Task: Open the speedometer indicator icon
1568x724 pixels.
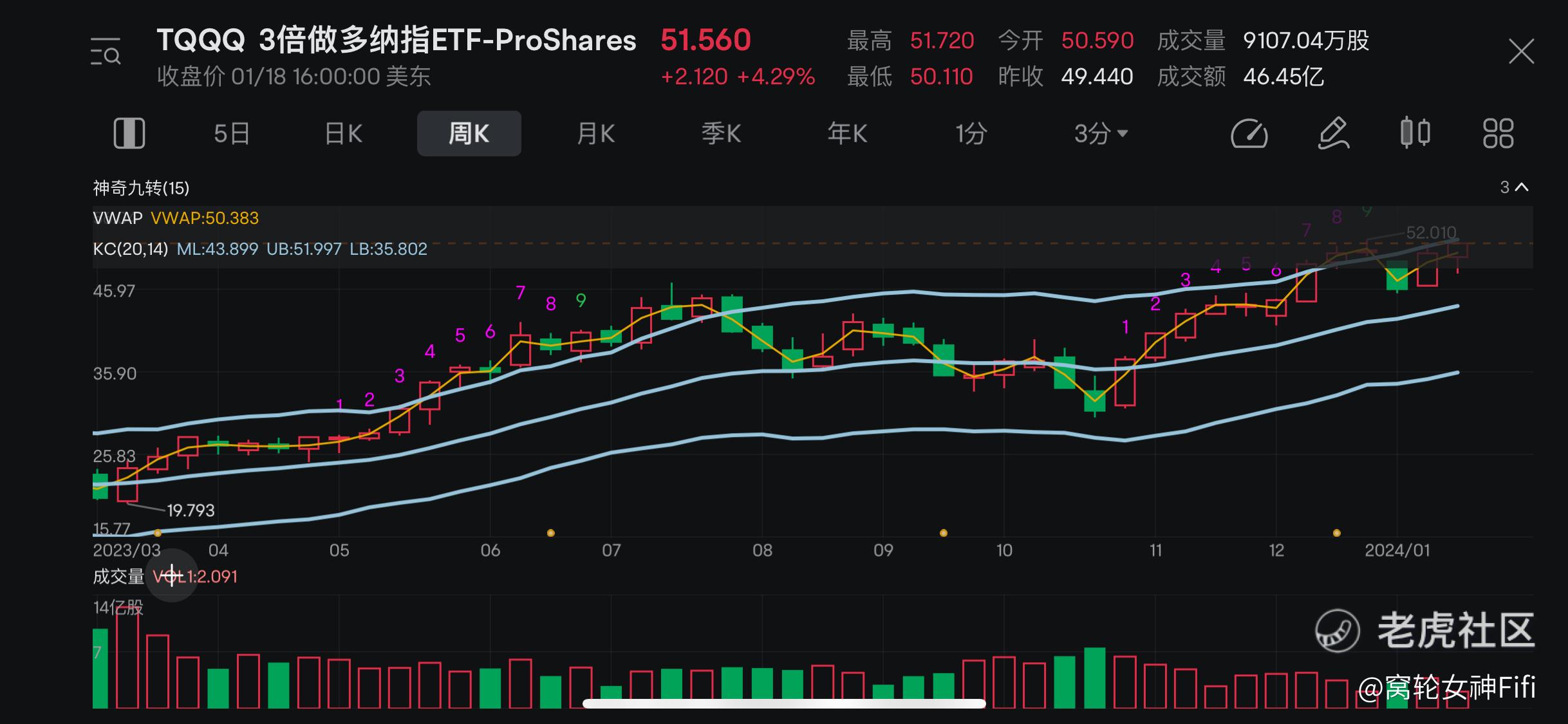Action: (1249, 134)
